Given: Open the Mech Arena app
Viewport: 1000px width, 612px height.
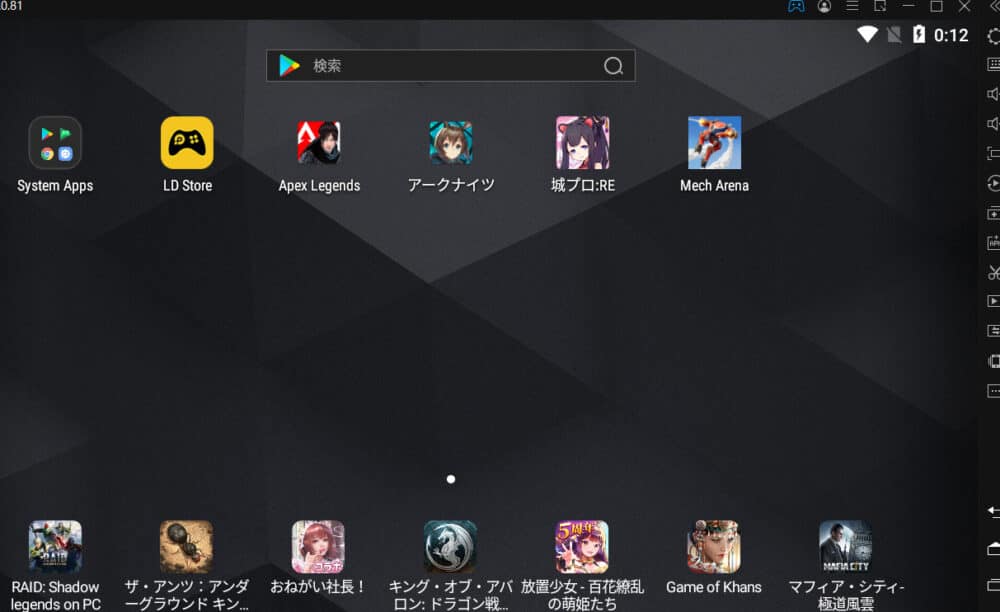Looking at the screenshot, I should tap(714, 143).
